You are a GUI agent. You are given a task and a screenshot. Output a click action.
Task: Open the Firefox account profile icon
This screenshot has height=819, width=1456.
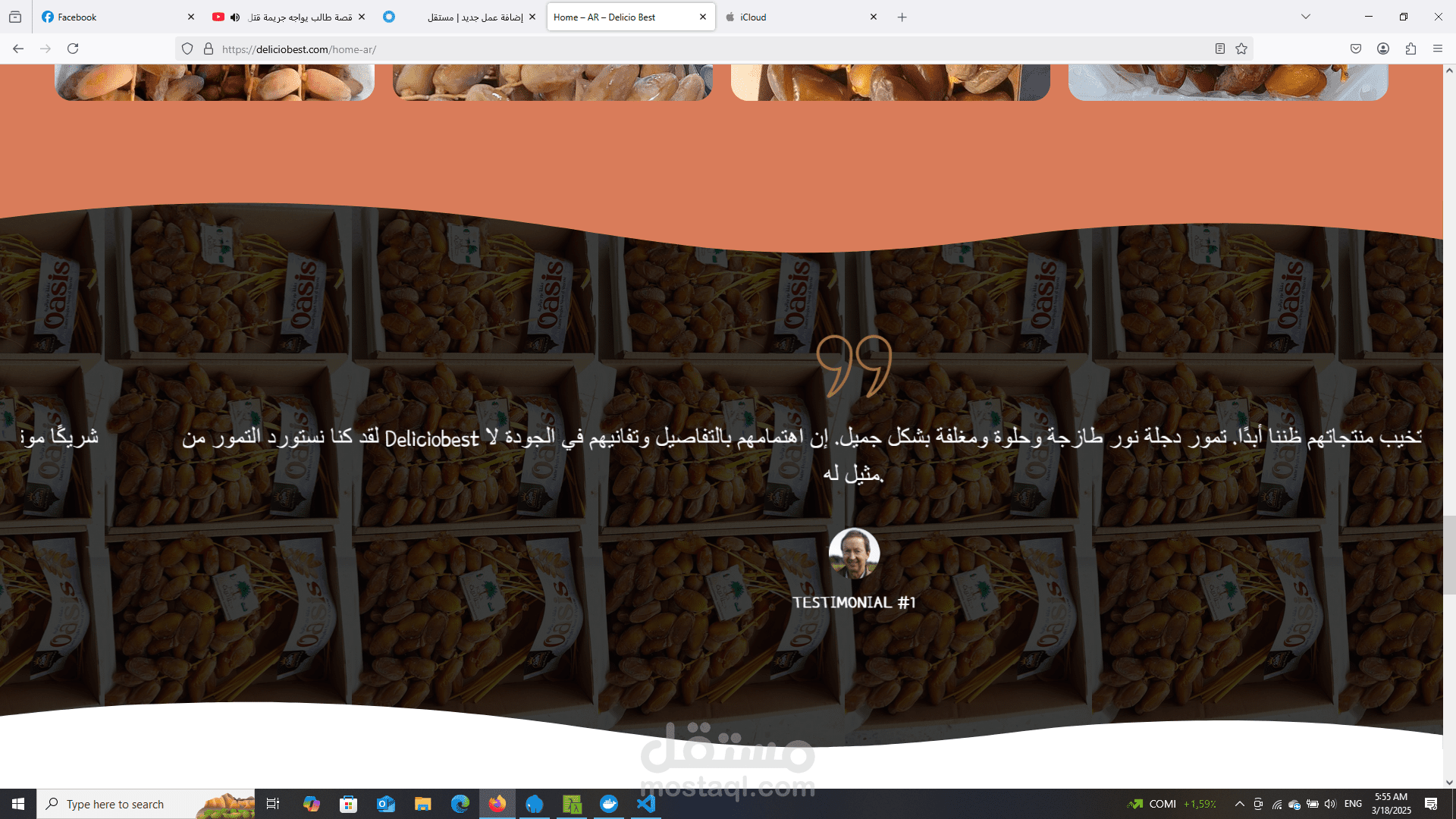[1383, 49]
